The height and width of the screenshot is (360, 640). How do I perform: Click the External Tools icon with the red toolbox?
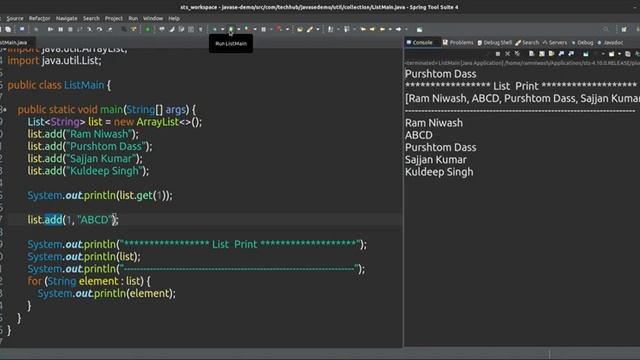[x=279, y=29]
